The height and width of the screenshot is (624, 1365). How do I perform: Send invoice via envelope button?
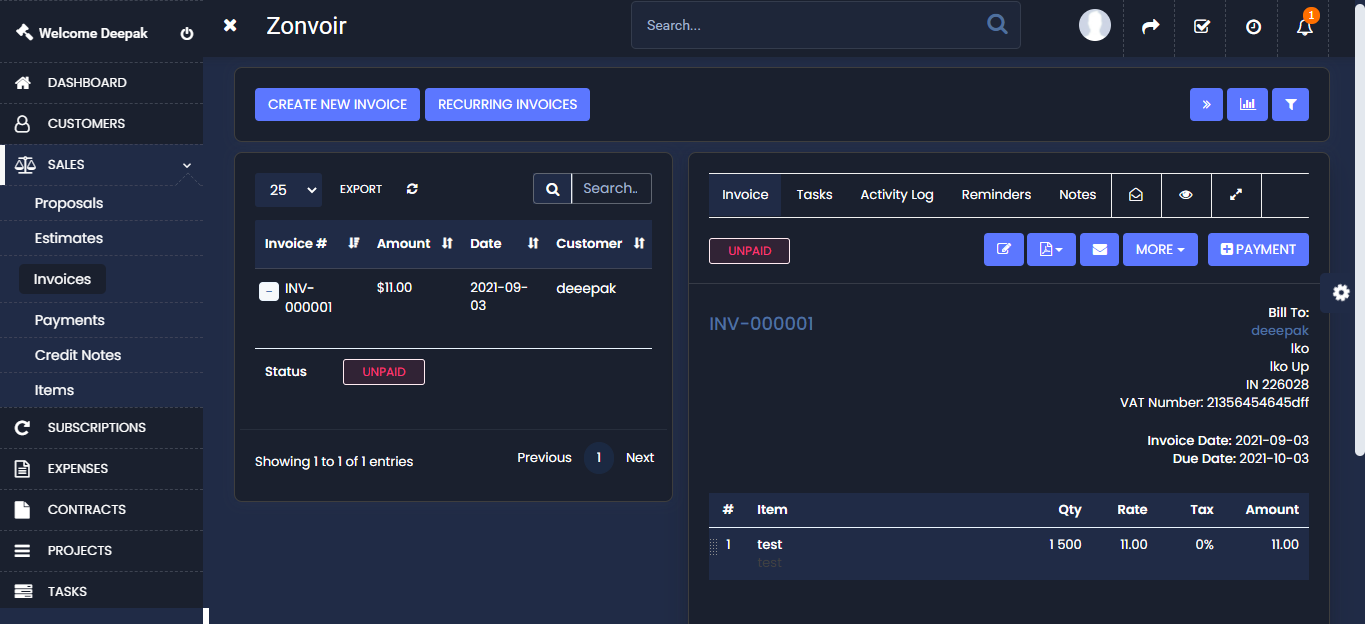pos(1099,250)
